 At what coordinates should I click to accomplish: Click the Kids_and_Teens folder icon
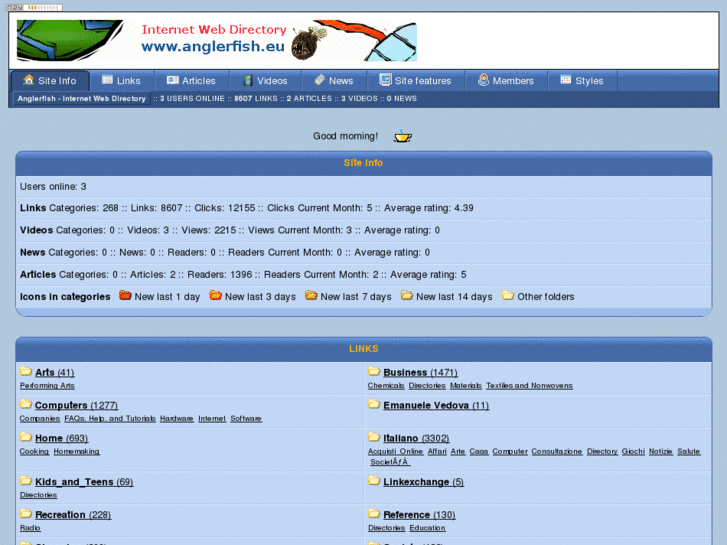click(x=26, y=481)
